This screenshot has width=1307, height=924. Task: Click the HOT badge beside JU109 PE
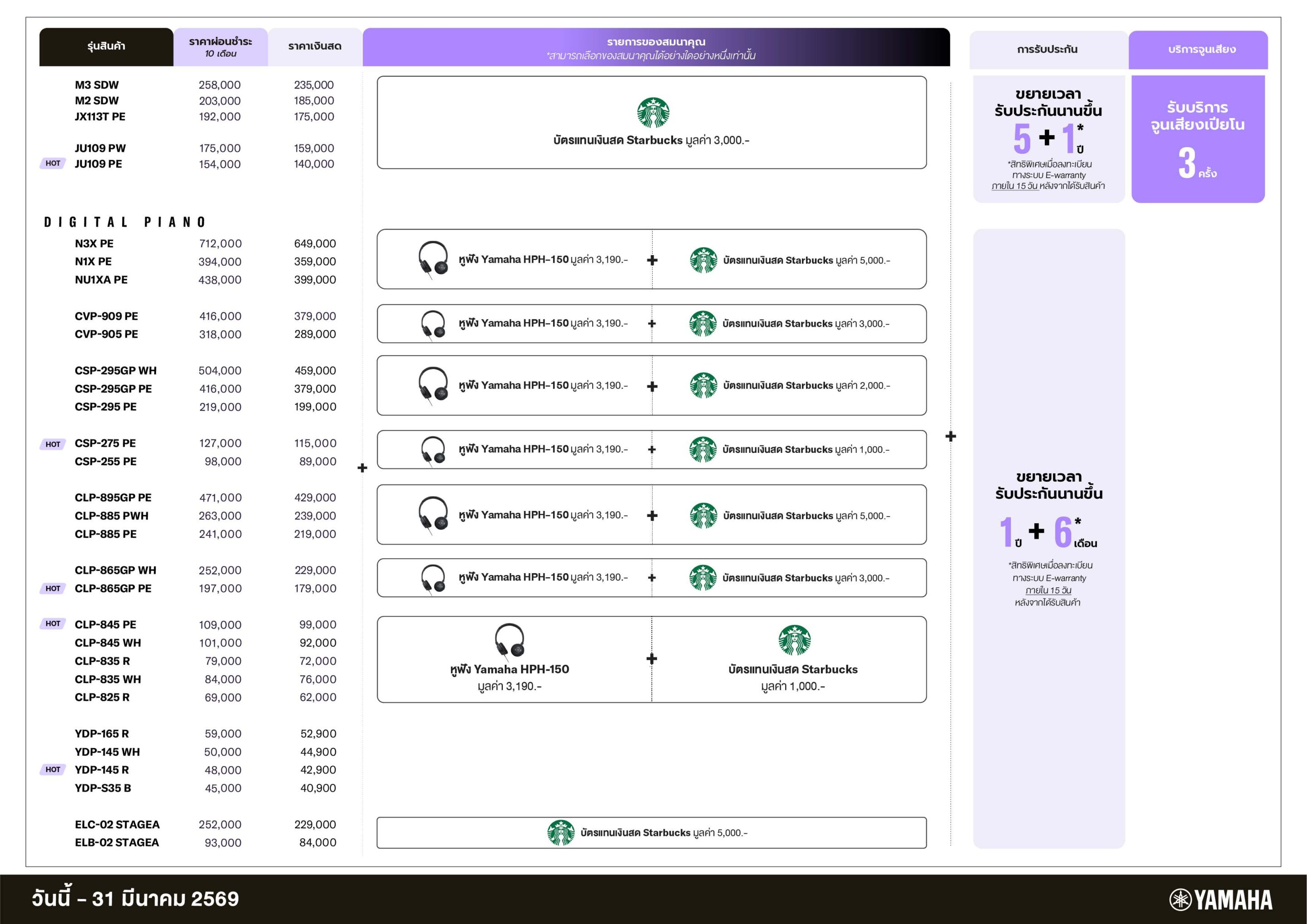[53, 163]
